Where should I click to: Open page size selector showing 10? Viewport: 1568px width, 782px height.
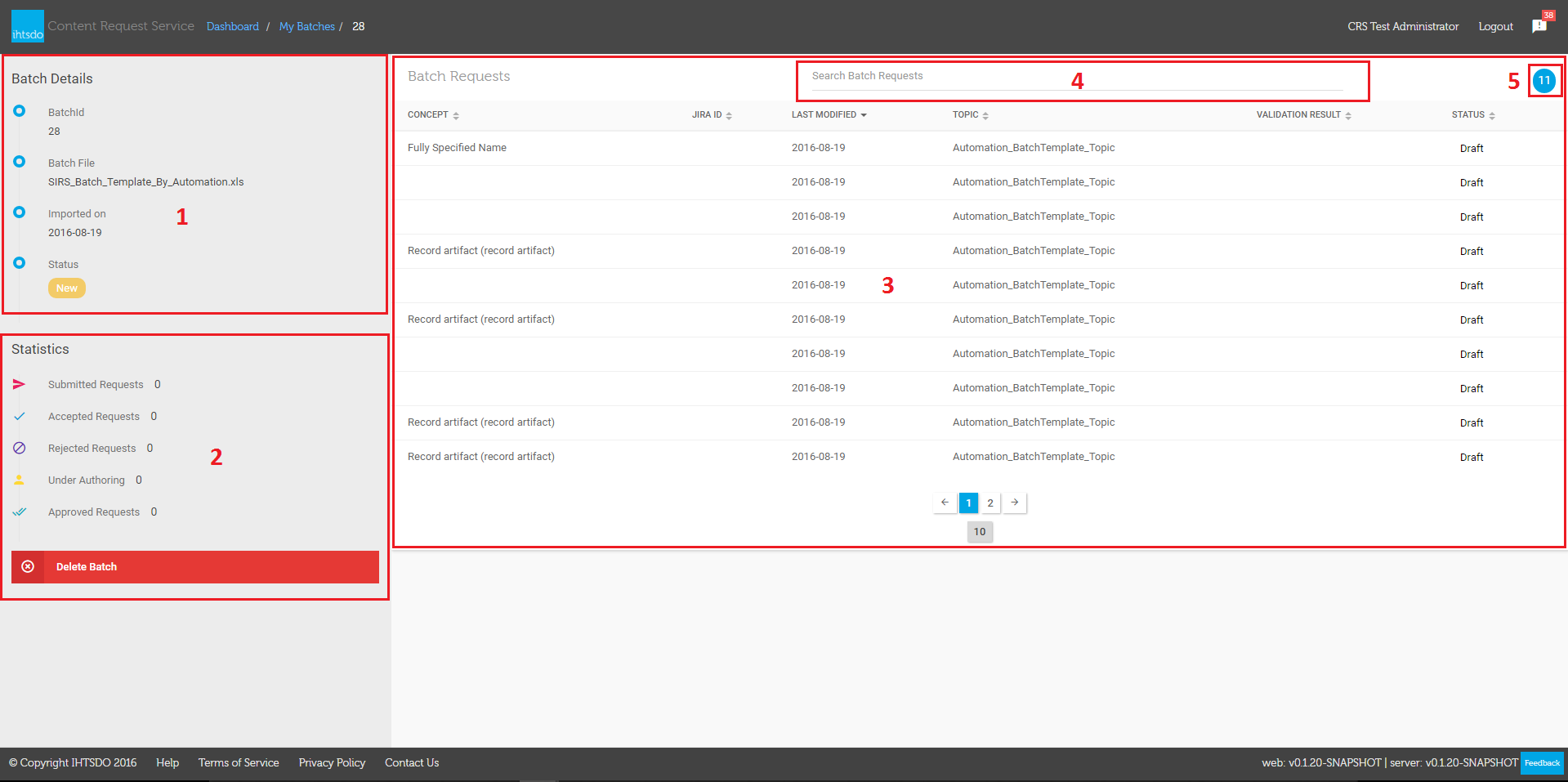tap(980, 532)
